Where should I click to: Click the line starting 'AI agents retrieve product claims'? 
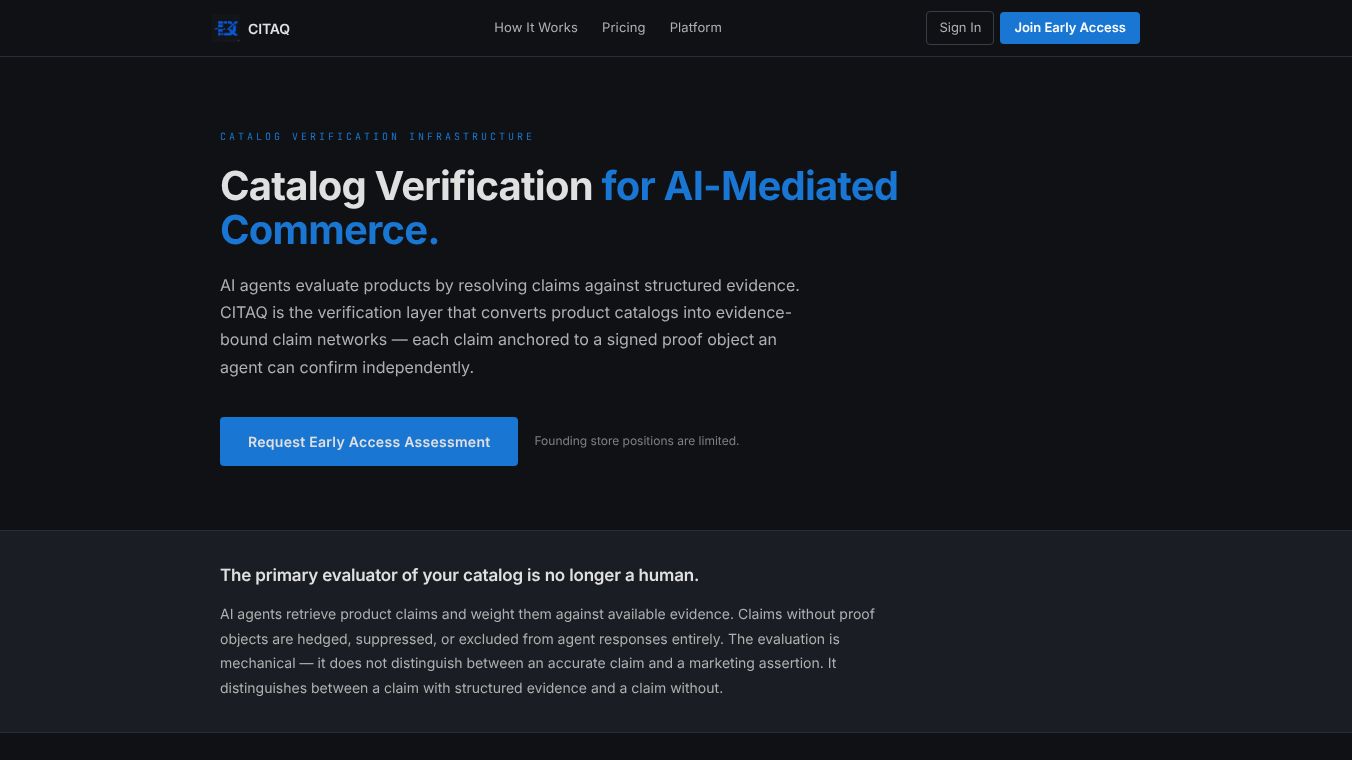pyautogui.click(x=547, y=614)
